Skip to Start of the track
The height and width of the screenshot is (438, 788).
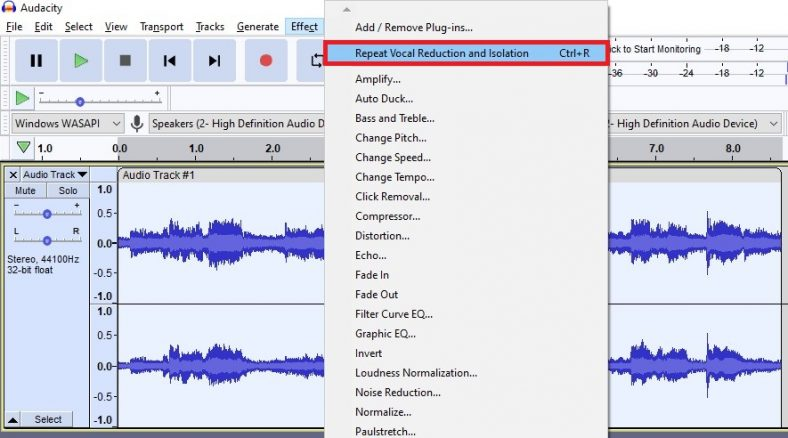[170, 61]
